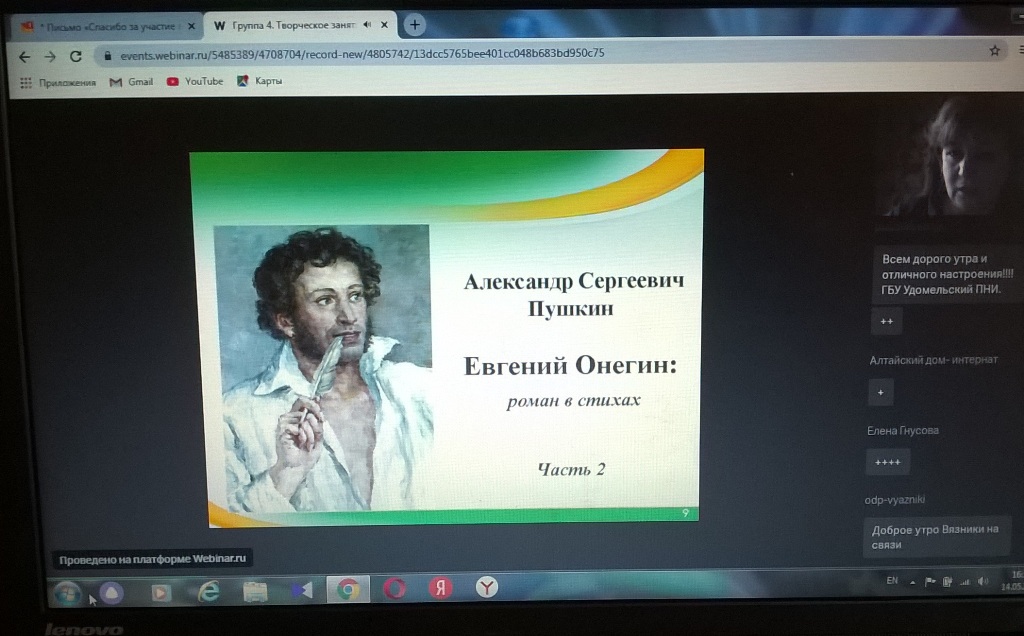Open the purple Alice assistant taskbar icon

112,593
